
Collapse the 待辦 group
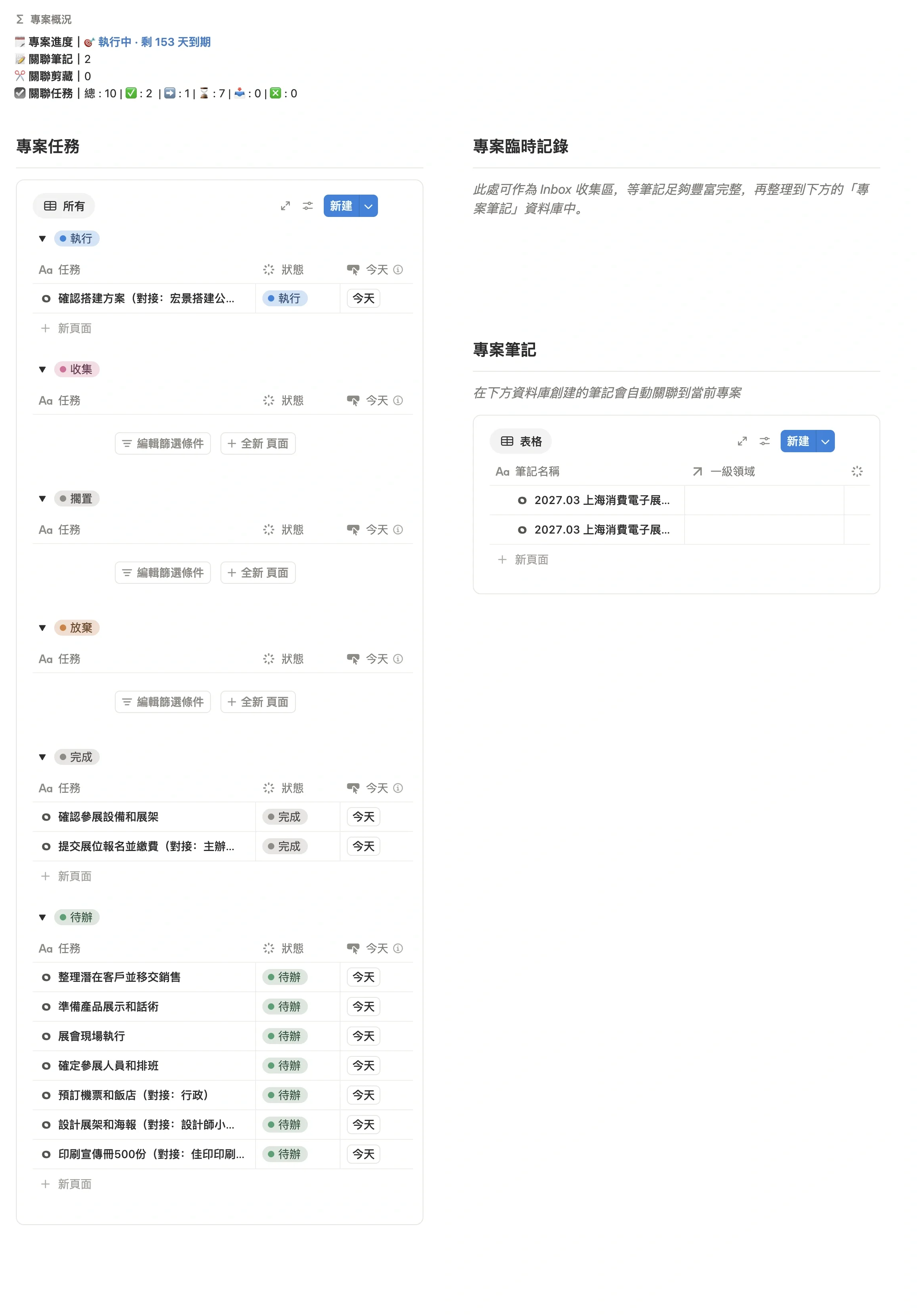pos(42,917)
